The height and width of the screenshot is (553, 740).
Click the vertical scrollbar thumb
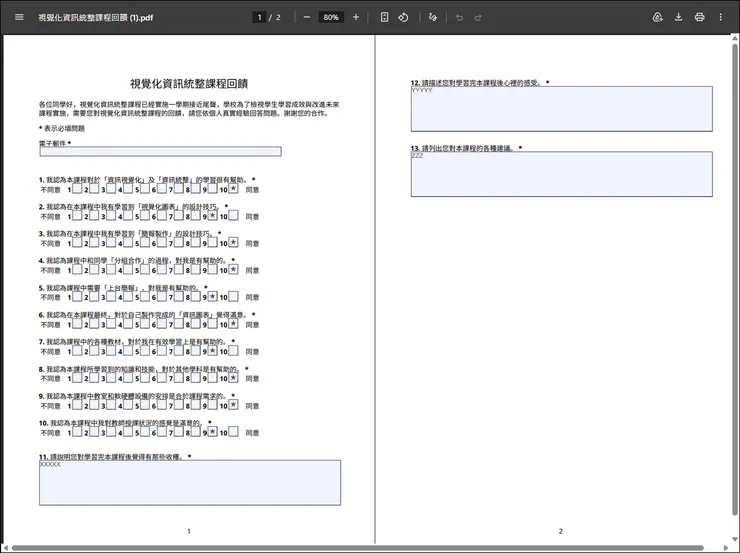click(735, 278)
